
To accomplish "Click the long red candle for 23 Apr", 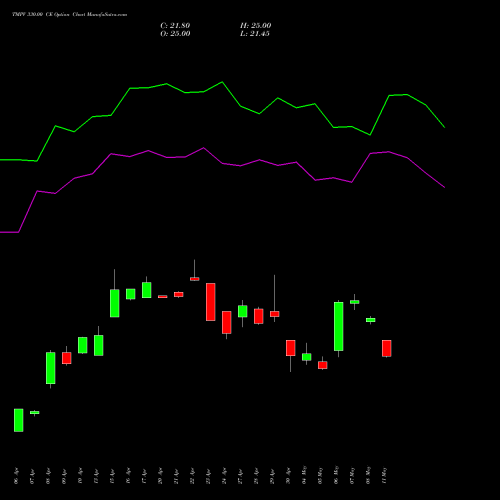I will (211, 302).
